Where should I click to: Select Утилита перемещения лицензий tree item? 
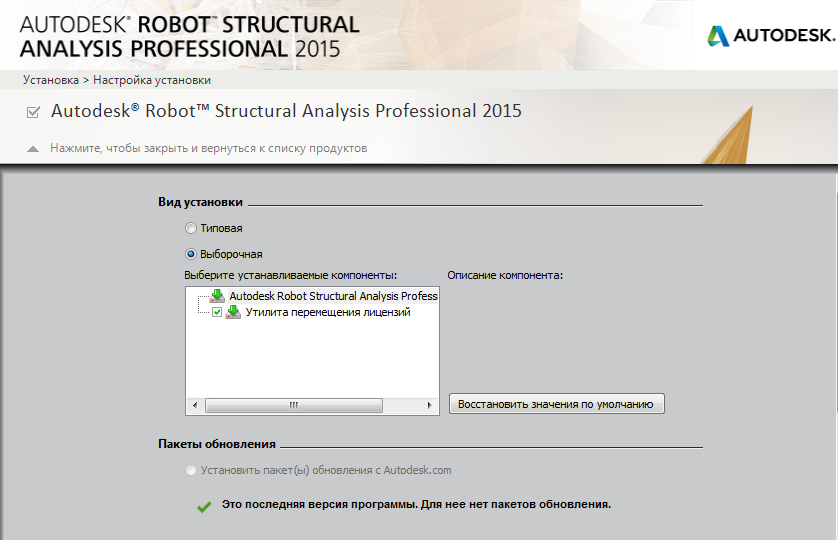tap(328, 312)
